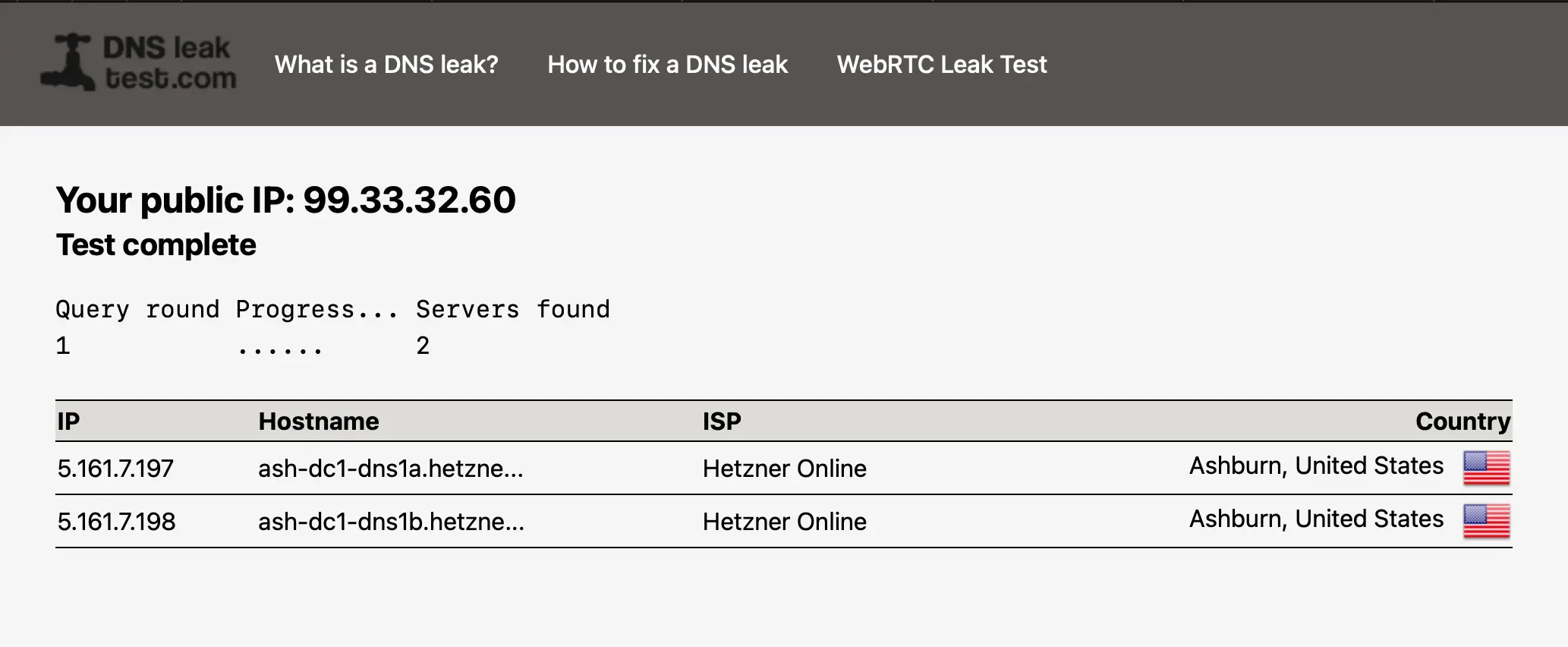Click the ISP column header
This screenshot has width=1568, height=647.
[x=721, y=421]
